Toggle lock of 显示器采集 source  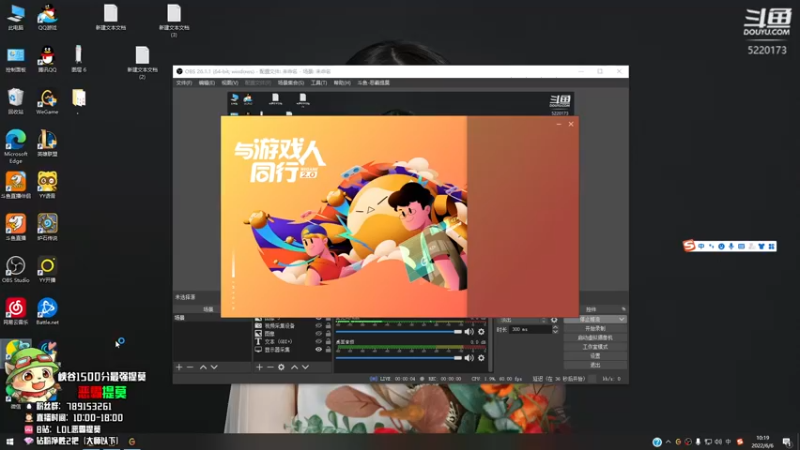(328, 349)
